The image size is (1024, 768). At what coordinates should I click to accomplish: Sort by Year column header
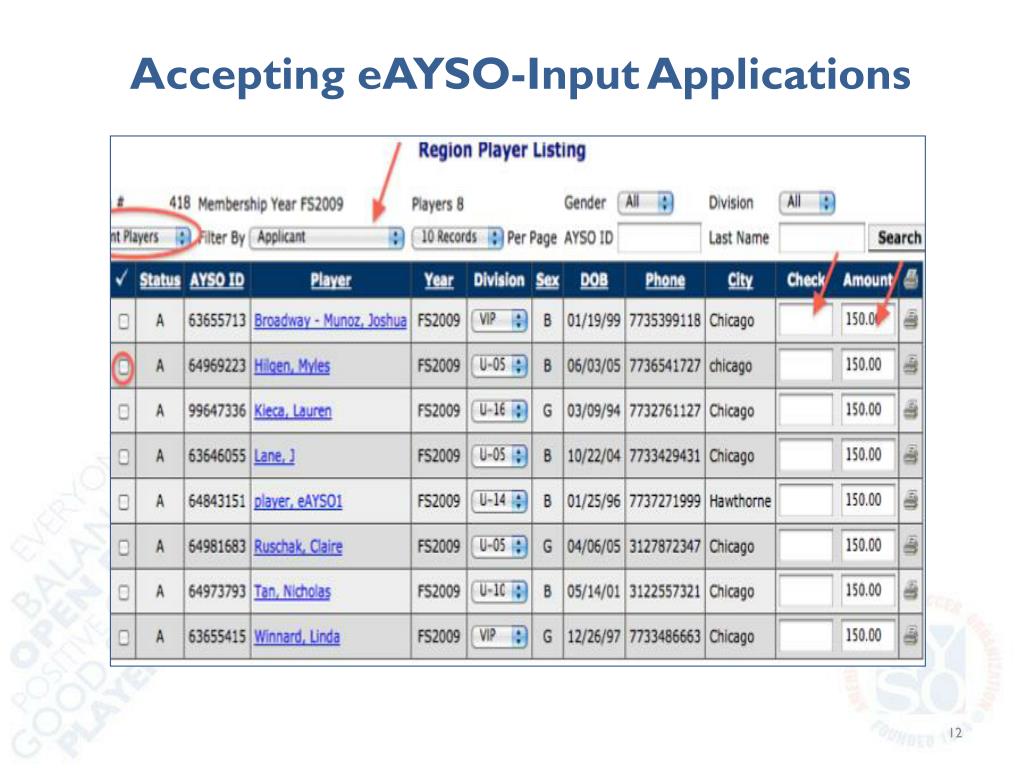(438, 280)
